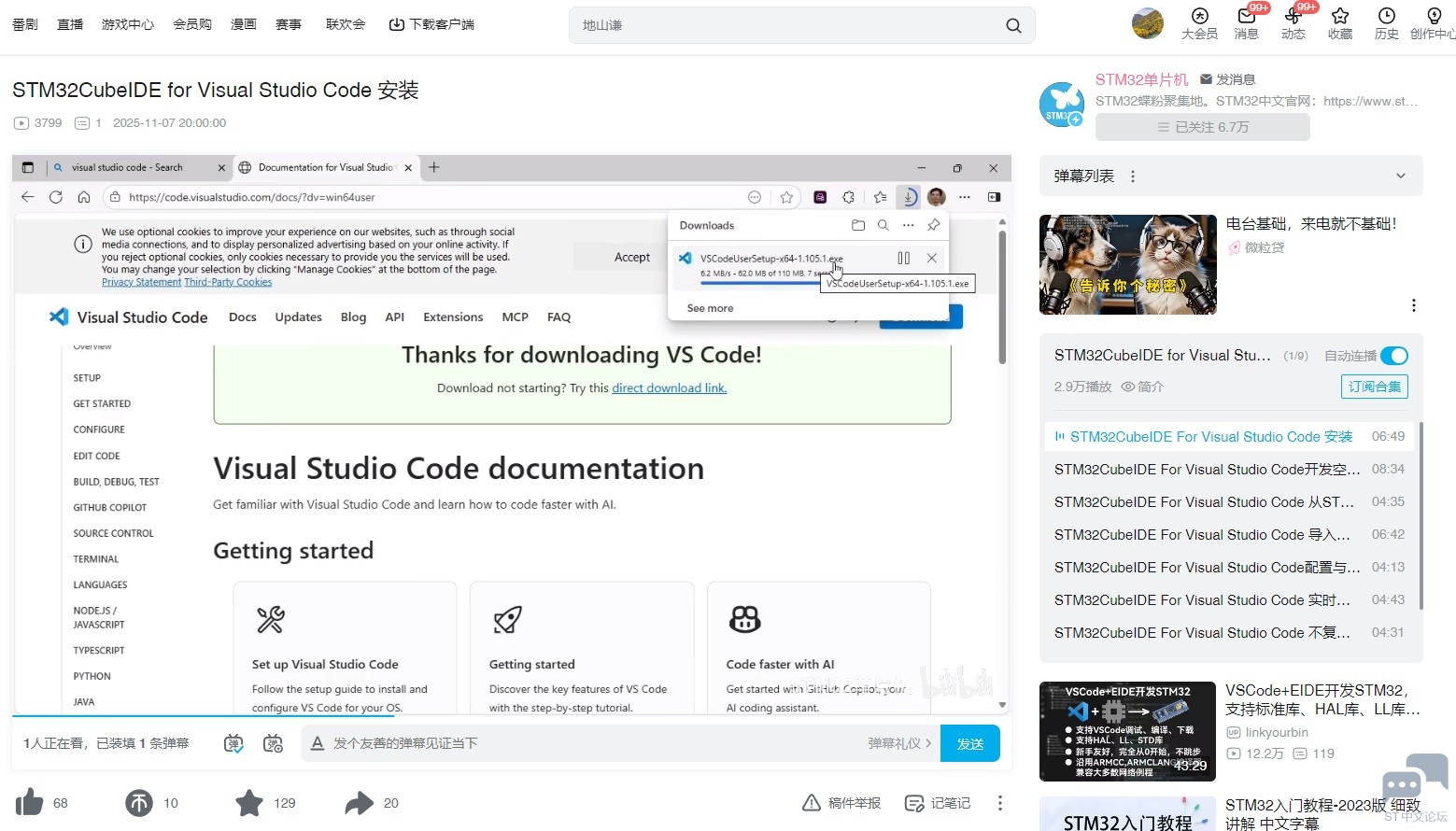This screenshot has width=1456, height=831.
Task: Go to 番剧 in the top navigation
Action: [x=25, y=24]
